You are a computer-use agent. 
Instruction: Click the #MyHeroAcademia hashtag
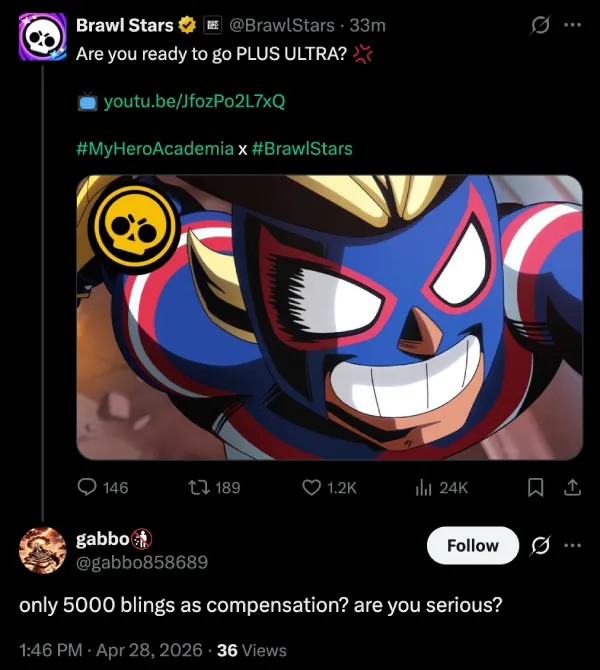[154, 149]
